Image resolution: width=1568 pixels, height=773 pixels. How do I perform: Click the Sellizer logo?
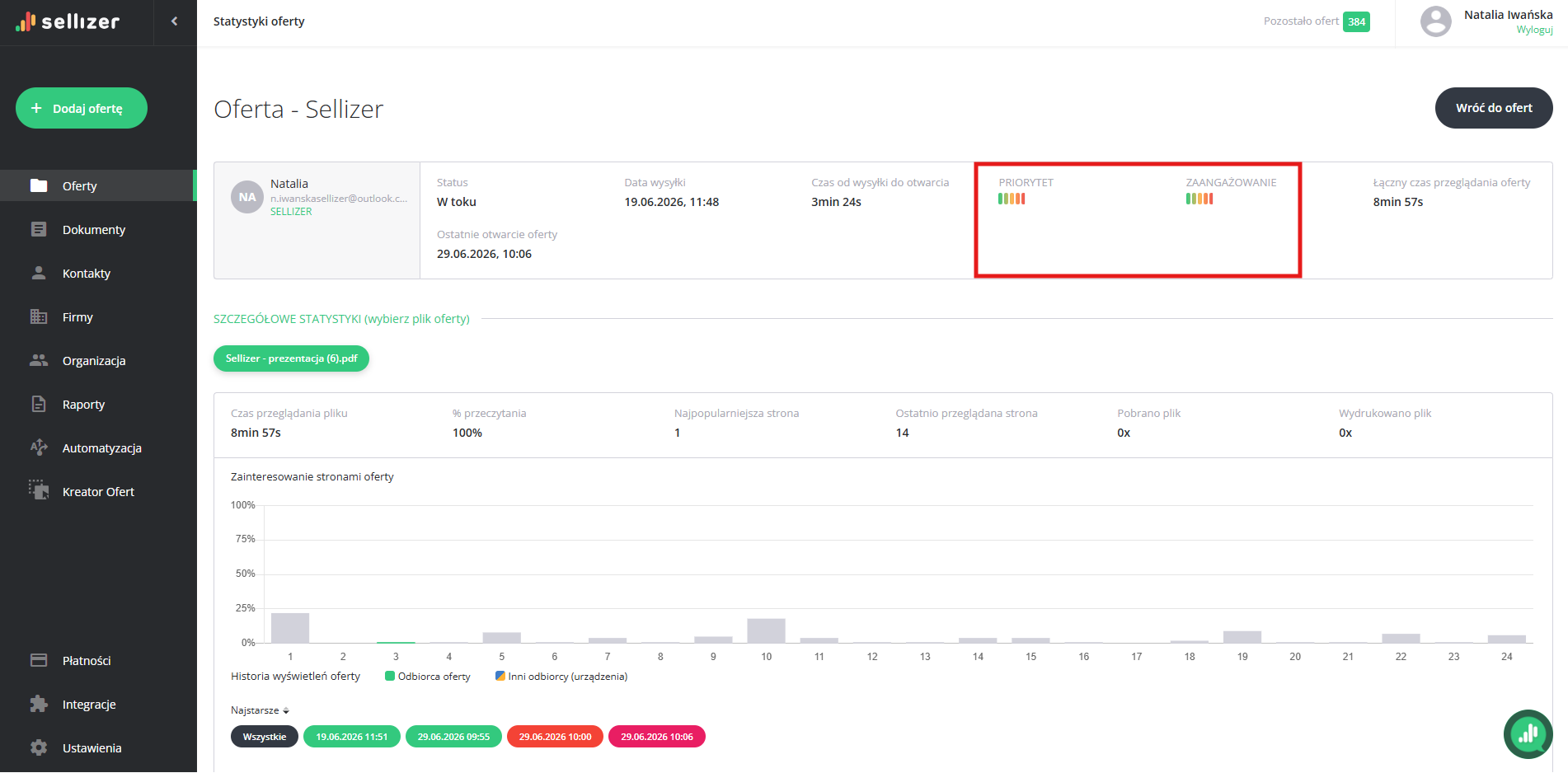68,21
